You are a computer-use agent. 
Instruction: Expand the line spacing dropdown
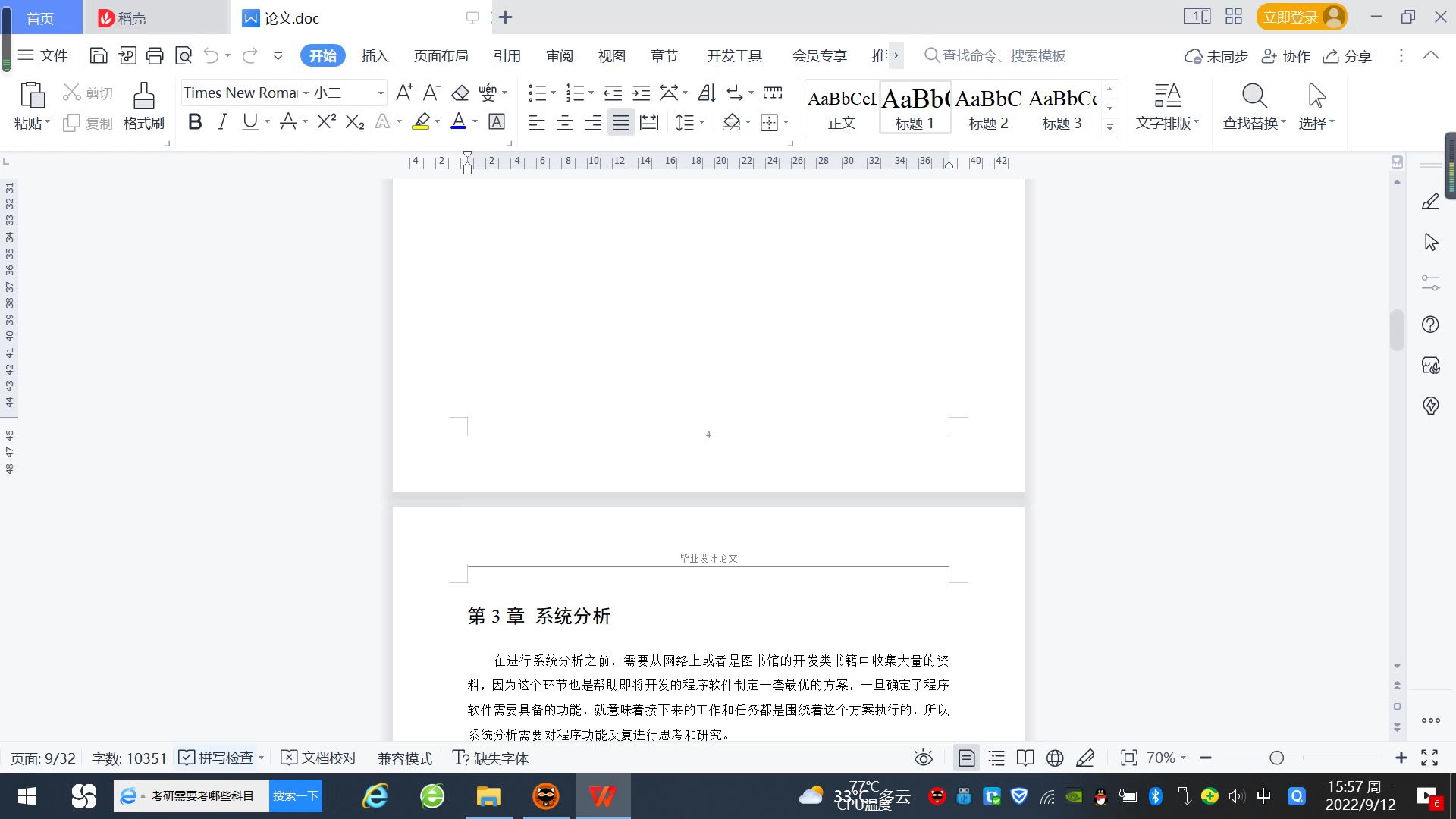701,122
